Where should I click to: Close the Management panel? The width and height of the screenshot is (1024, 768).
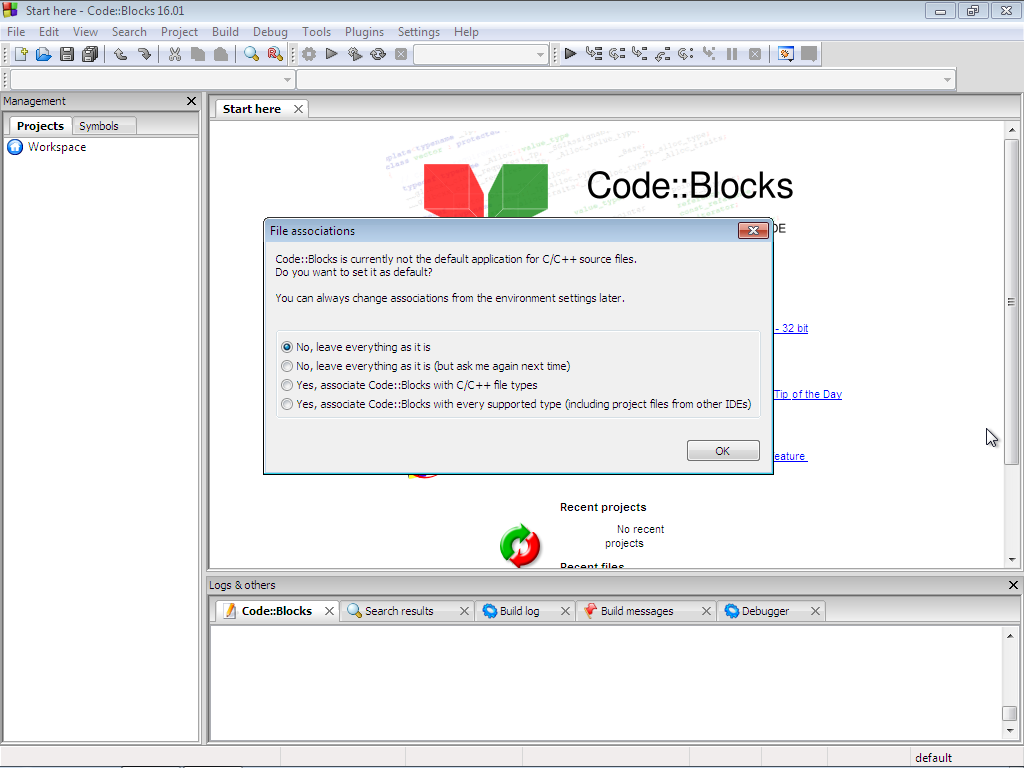(x=191, y=101)
